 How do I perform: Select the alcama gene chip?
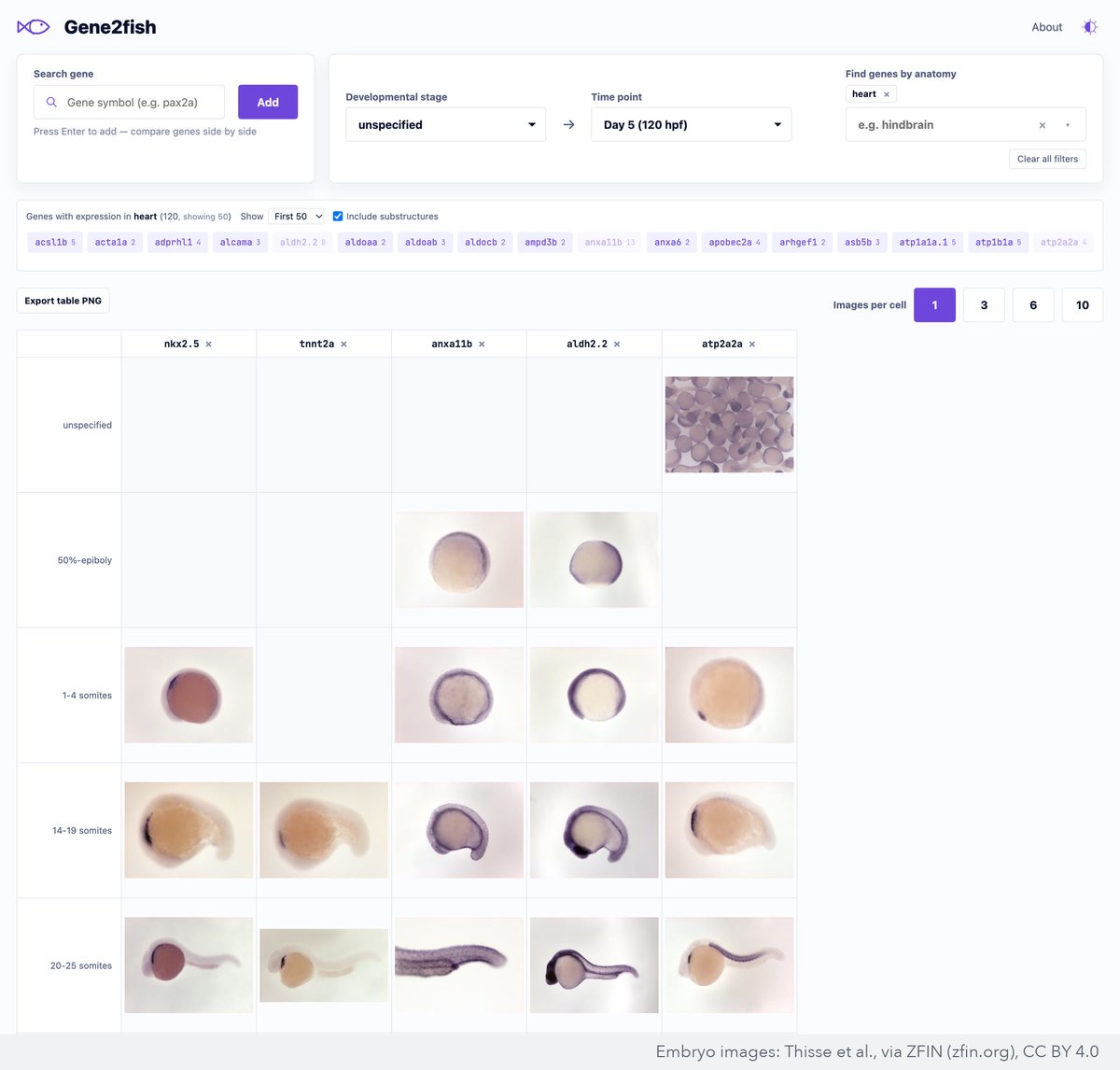coord(240,243)
